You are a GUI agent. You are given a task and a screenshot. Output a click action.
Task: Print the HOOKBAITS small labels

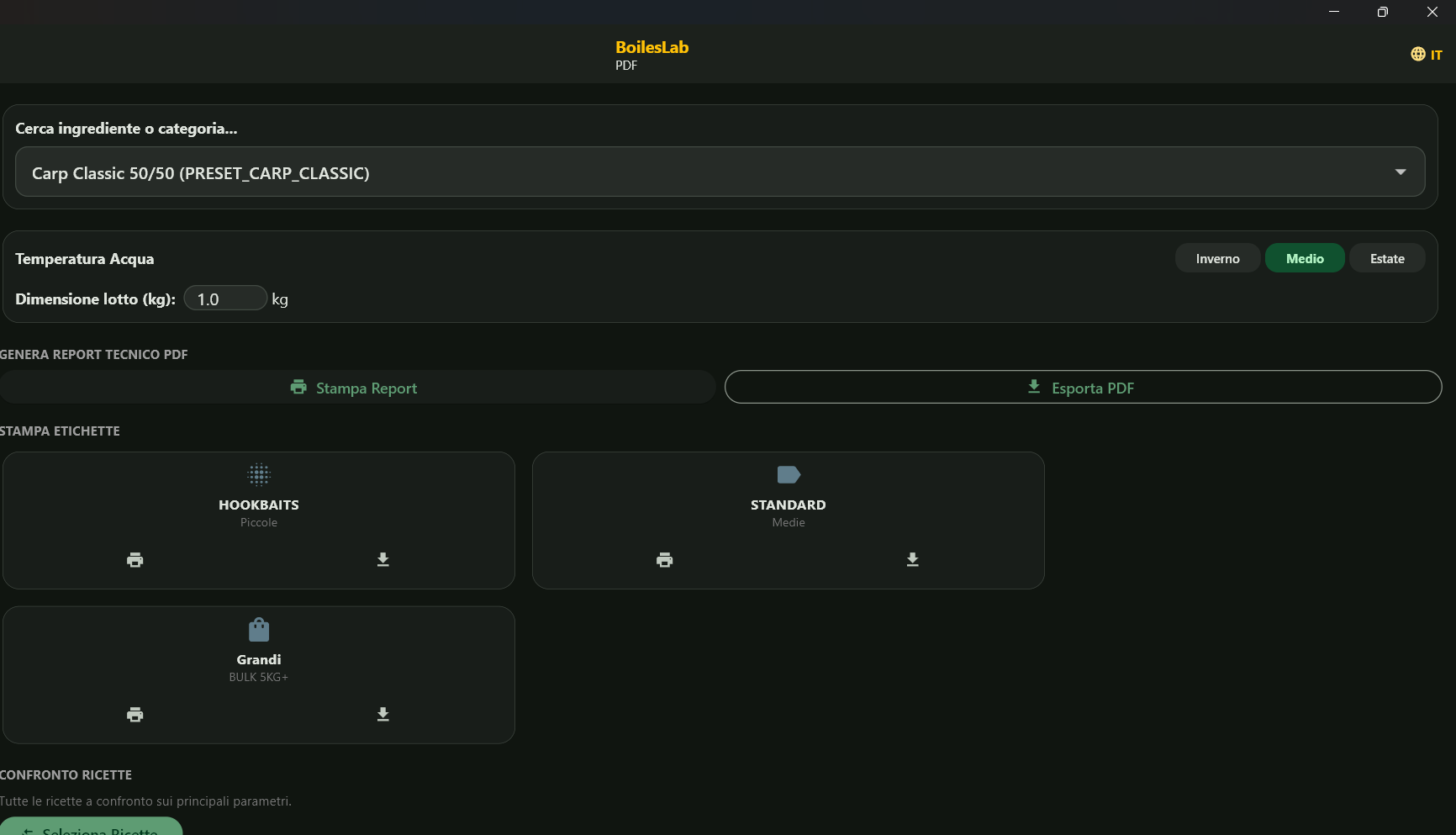tap(135, 560)
